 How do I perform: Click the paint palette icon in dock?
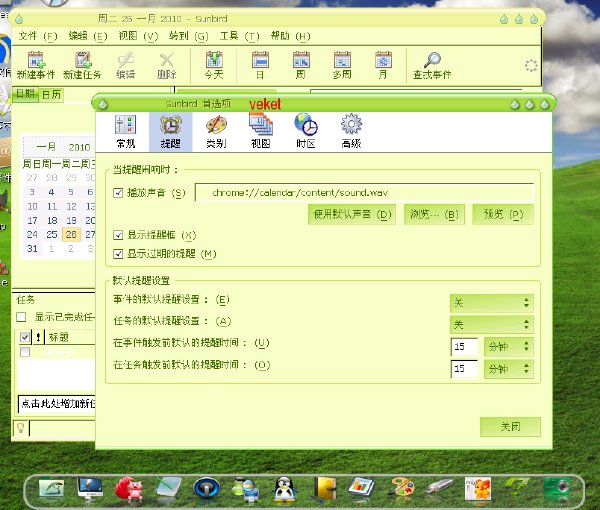401,487
